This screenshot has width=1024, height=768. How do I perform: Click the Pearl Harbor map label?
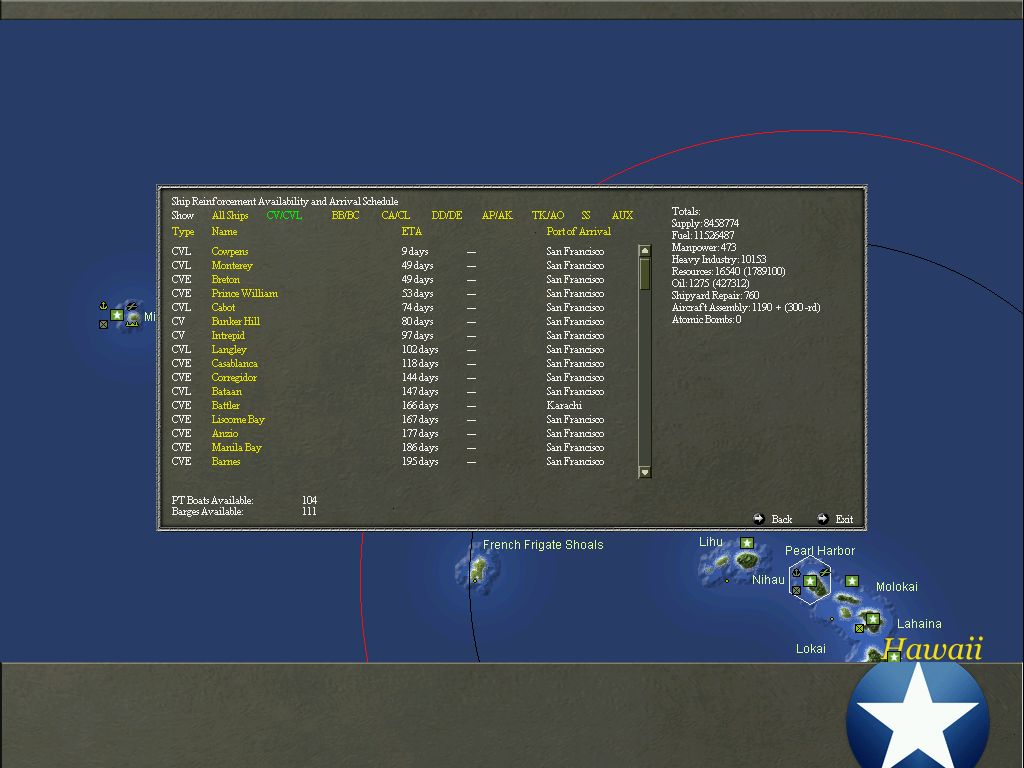(820, 551)
